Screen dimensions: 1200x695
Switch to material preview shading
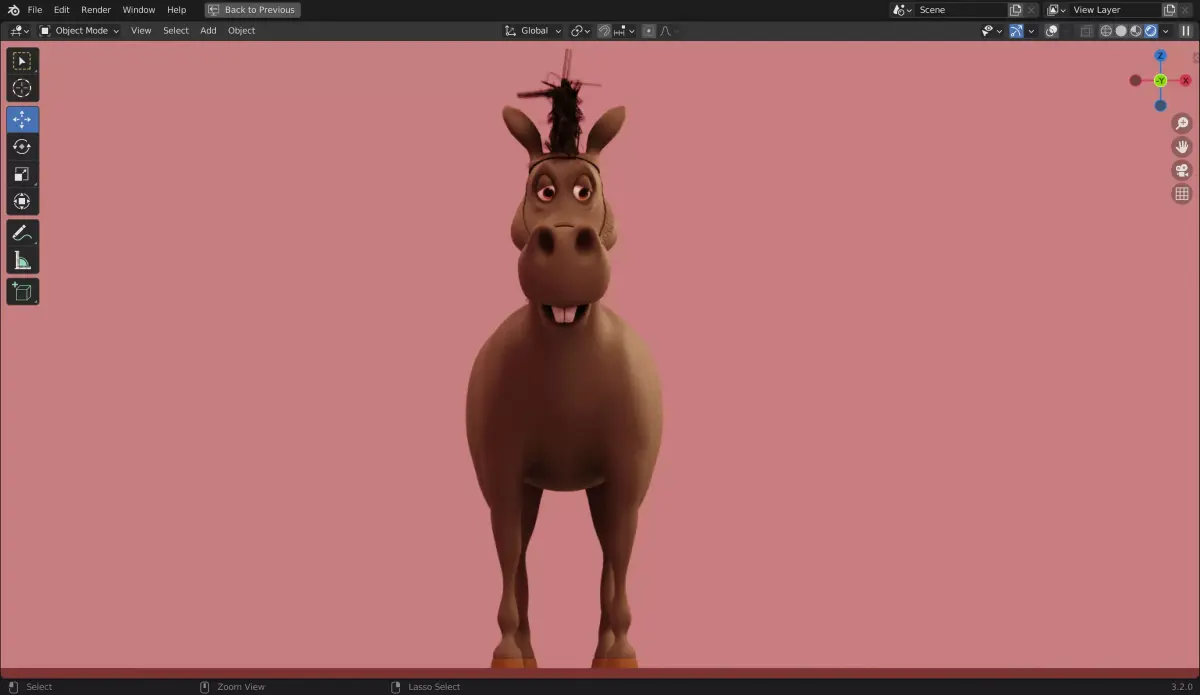1136,31
